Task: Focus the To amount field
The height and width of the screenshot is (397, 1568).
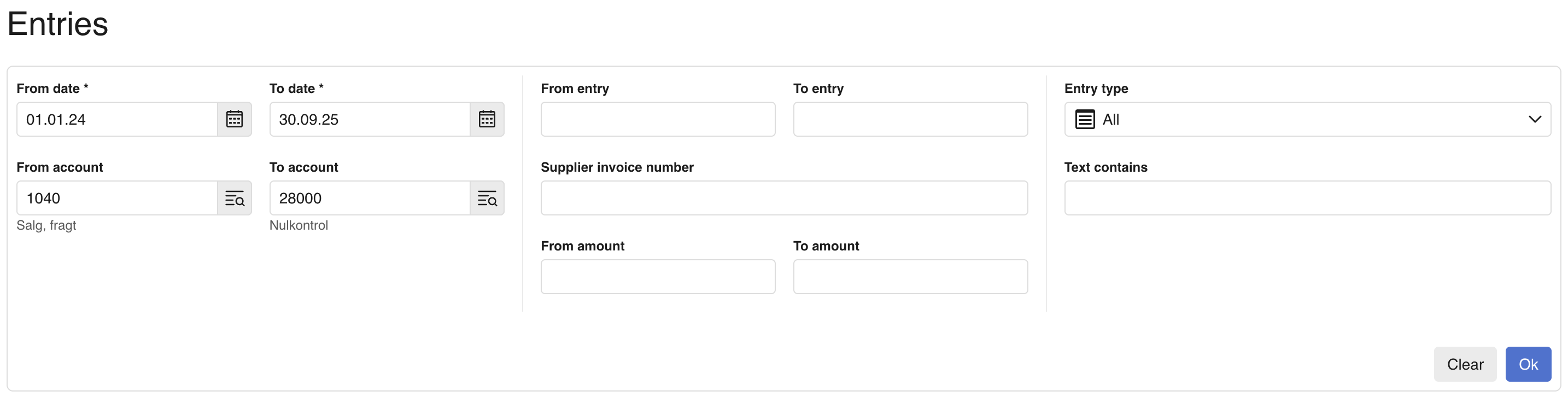Action: pos(910,277)
